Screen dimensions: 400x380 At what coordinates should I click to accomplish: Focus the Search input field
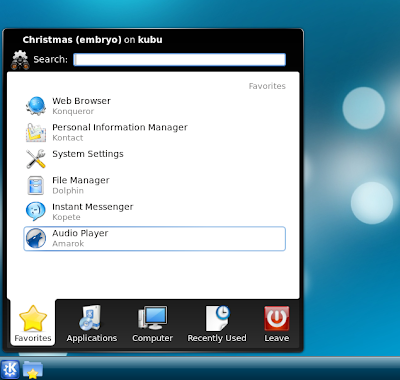(x=180, y=60)
